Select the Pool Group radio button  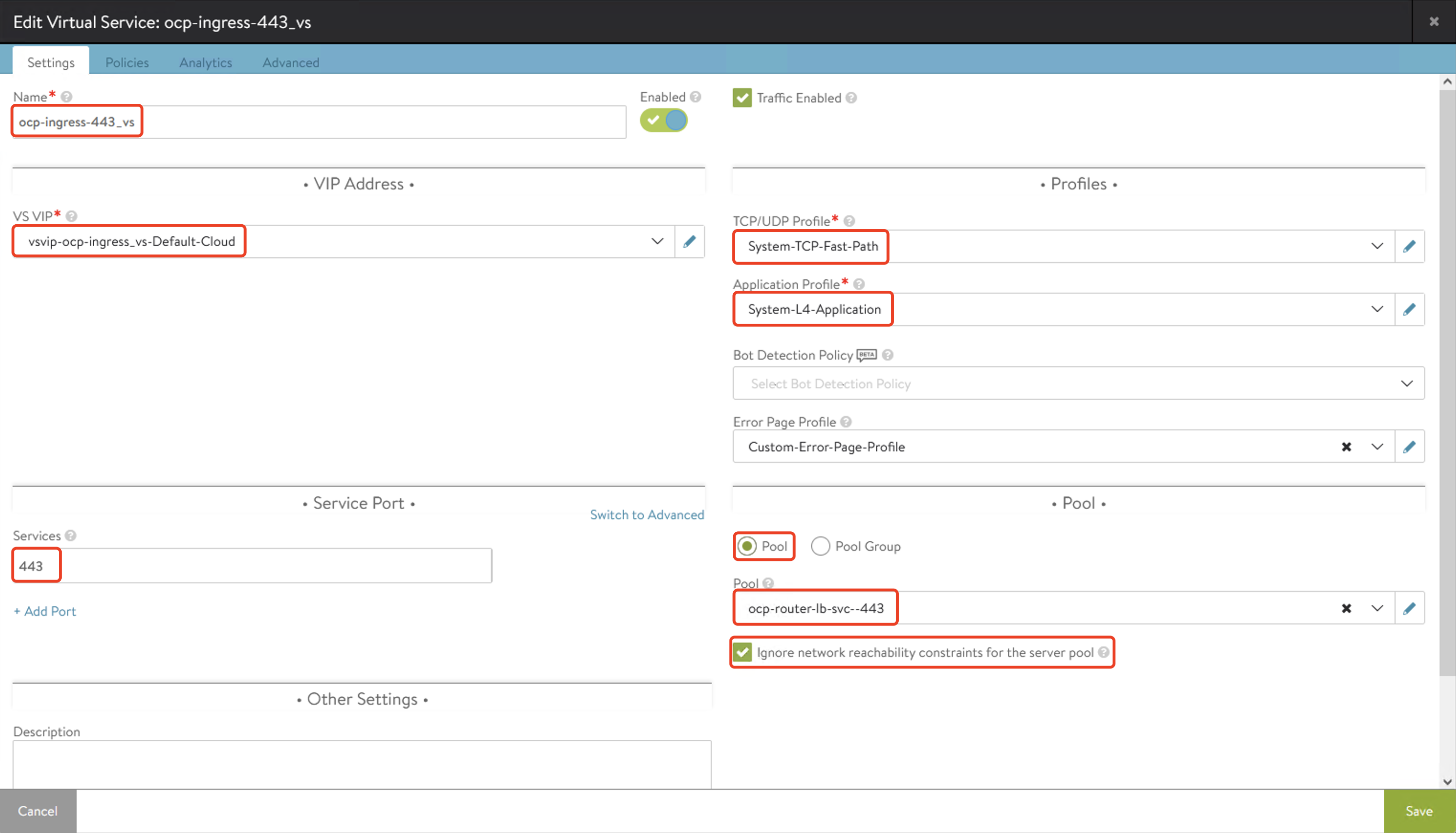(x=820, y=547)
